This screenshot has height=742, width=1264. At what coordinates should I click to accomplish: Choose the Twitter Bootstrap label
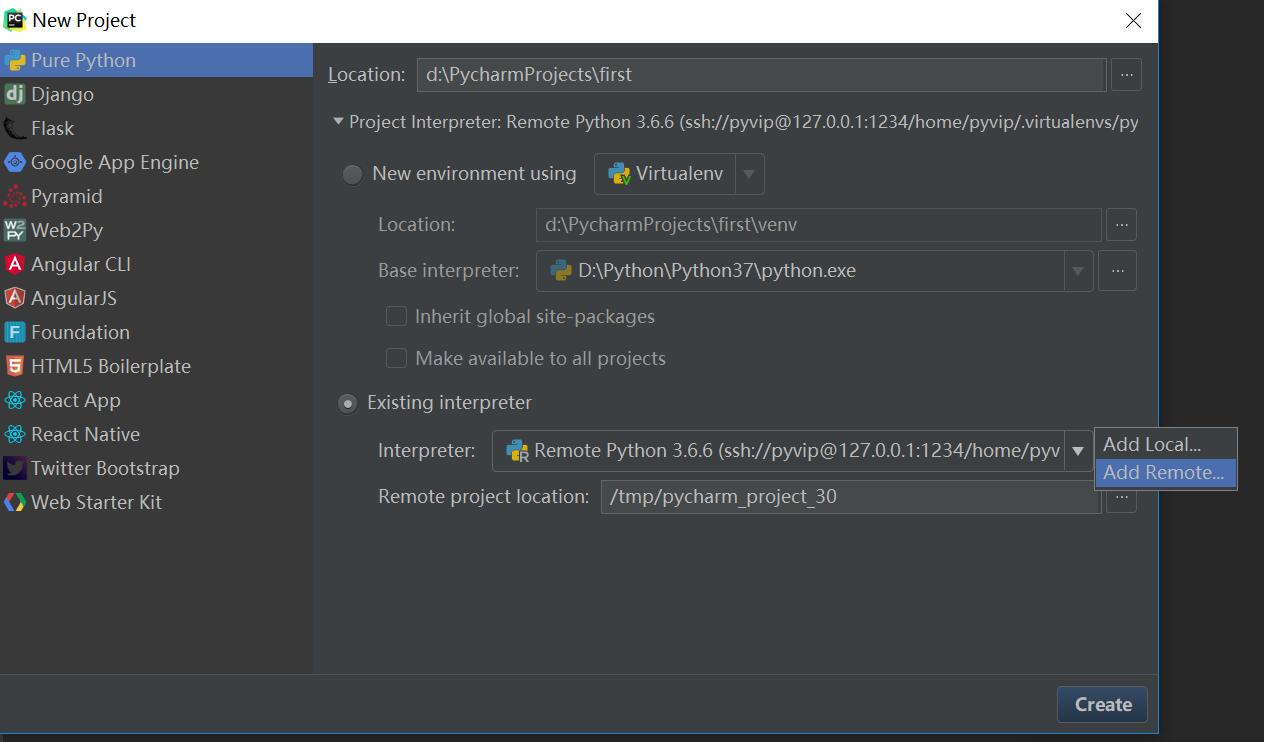105,468
